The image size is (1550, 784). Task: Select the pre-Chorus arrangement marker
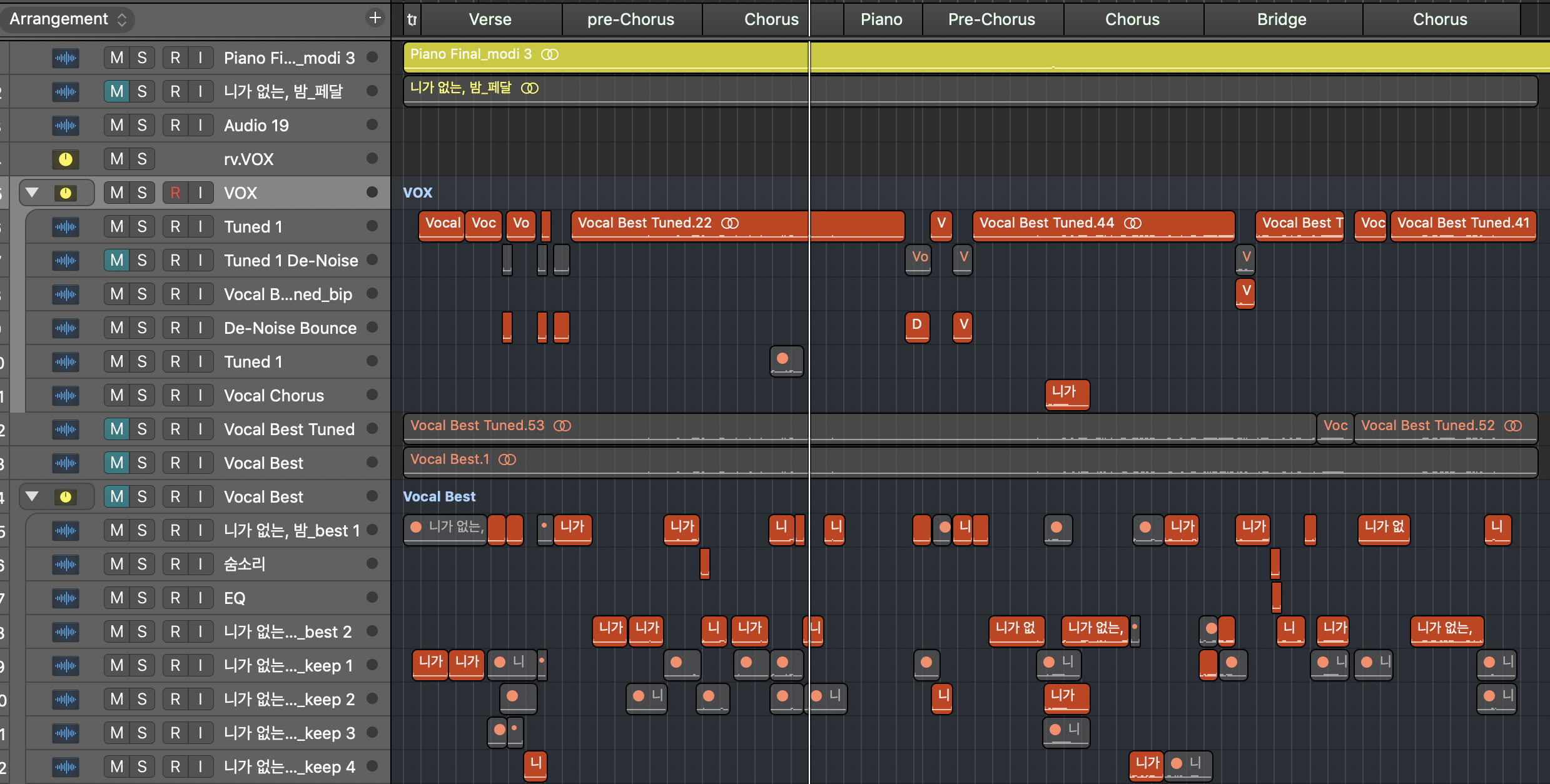[x=630, y=19]
